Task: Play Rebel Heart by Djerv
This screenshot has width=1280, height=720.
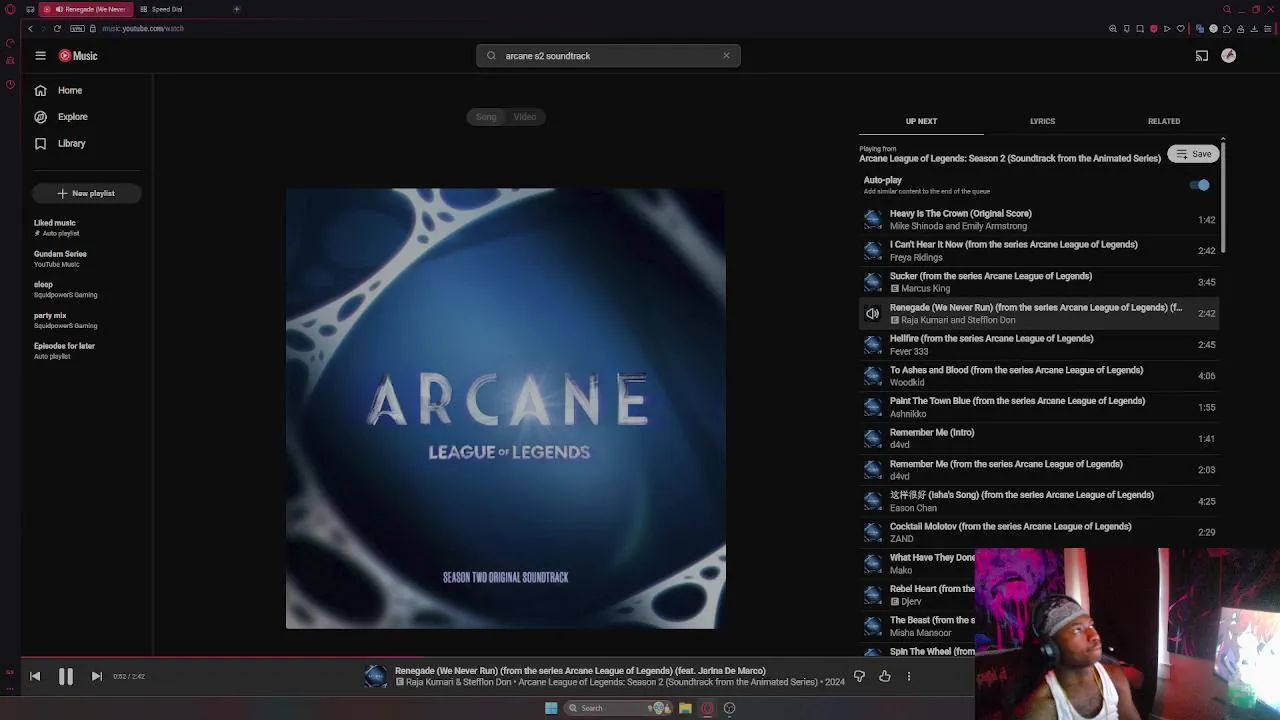Action: (918, 595)
